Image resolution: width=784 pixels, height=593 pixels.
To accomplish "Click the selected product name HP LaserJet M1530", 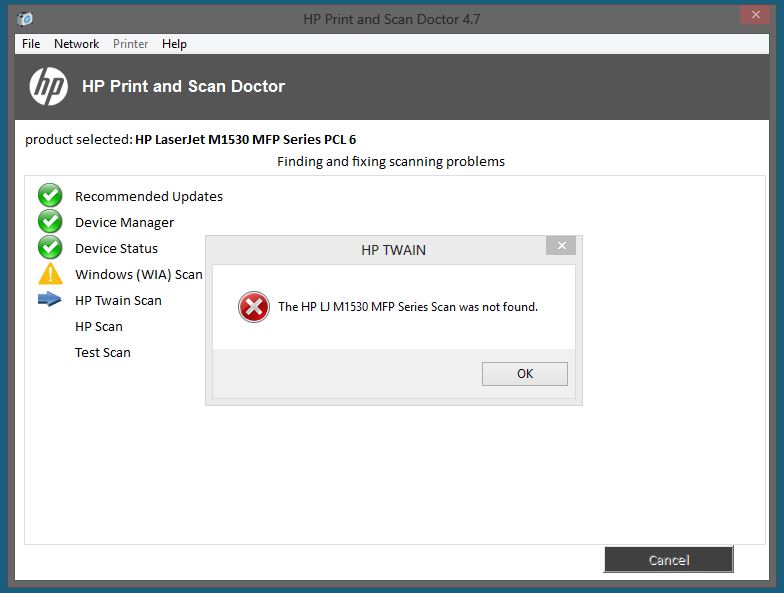I will point(246,140).
